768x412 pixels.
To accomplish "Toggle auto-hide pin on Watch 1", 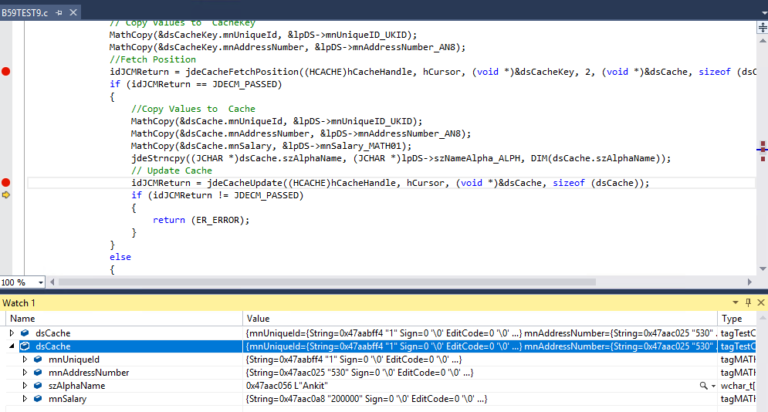I will [x=748, y=303].
